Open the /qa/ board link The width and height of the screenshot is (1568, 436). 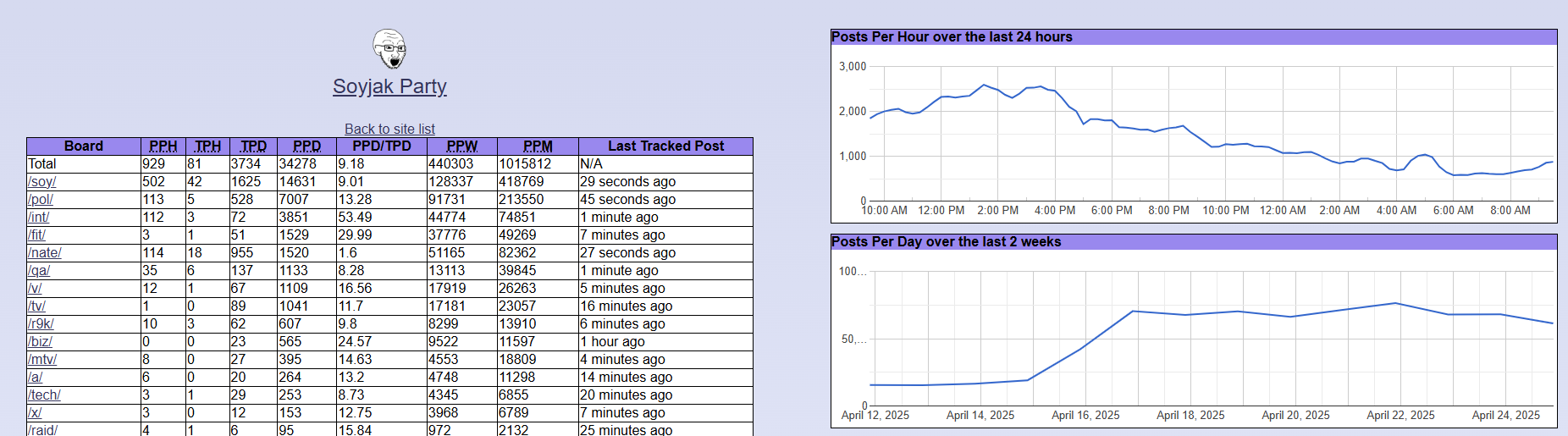coord(39,270)
